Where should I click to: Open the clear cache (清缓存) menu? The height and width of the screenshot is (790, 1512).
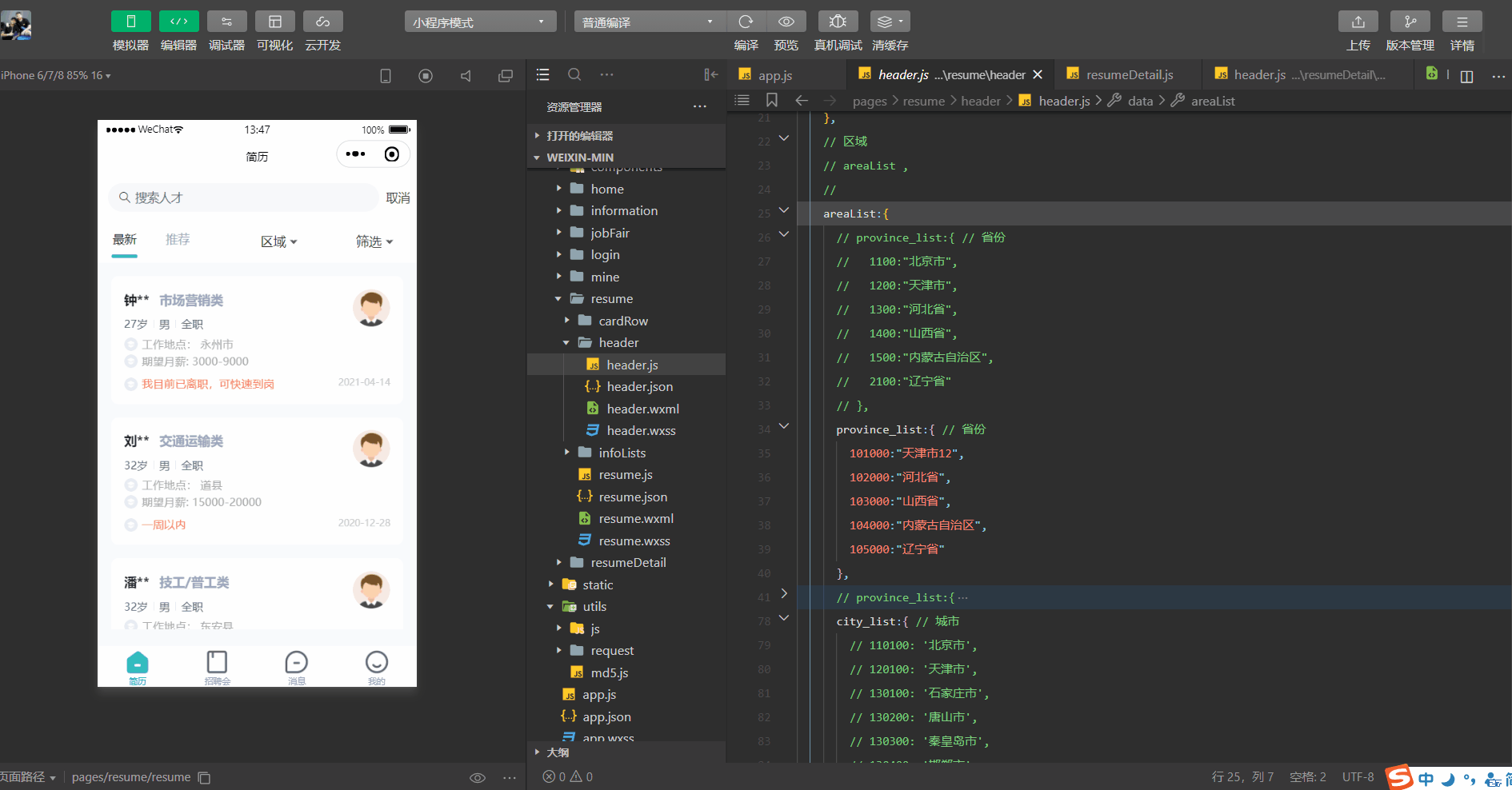(x=890, y=22)
